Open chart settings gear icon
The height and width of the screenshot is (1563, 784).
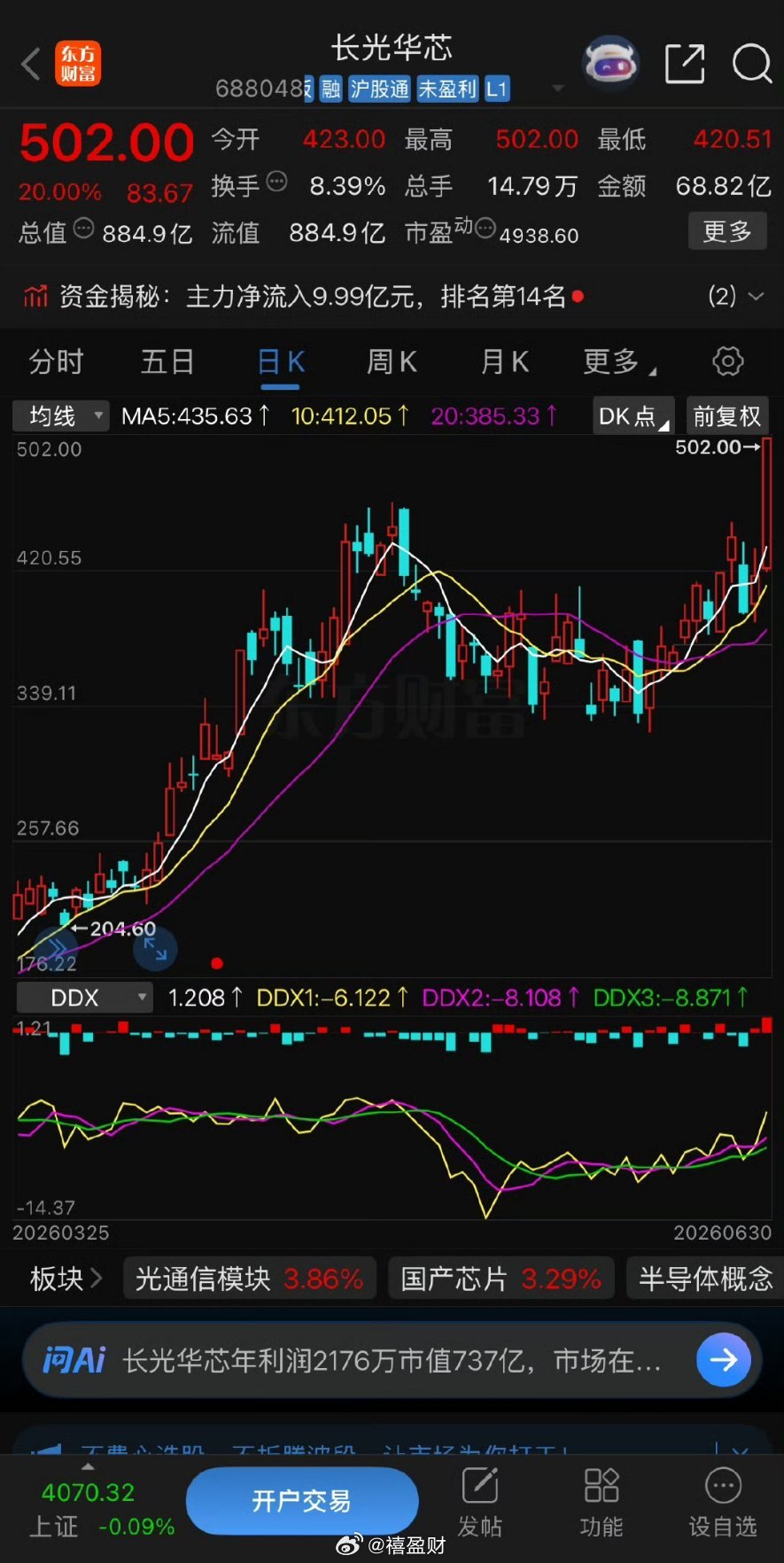tap(727, 362)
